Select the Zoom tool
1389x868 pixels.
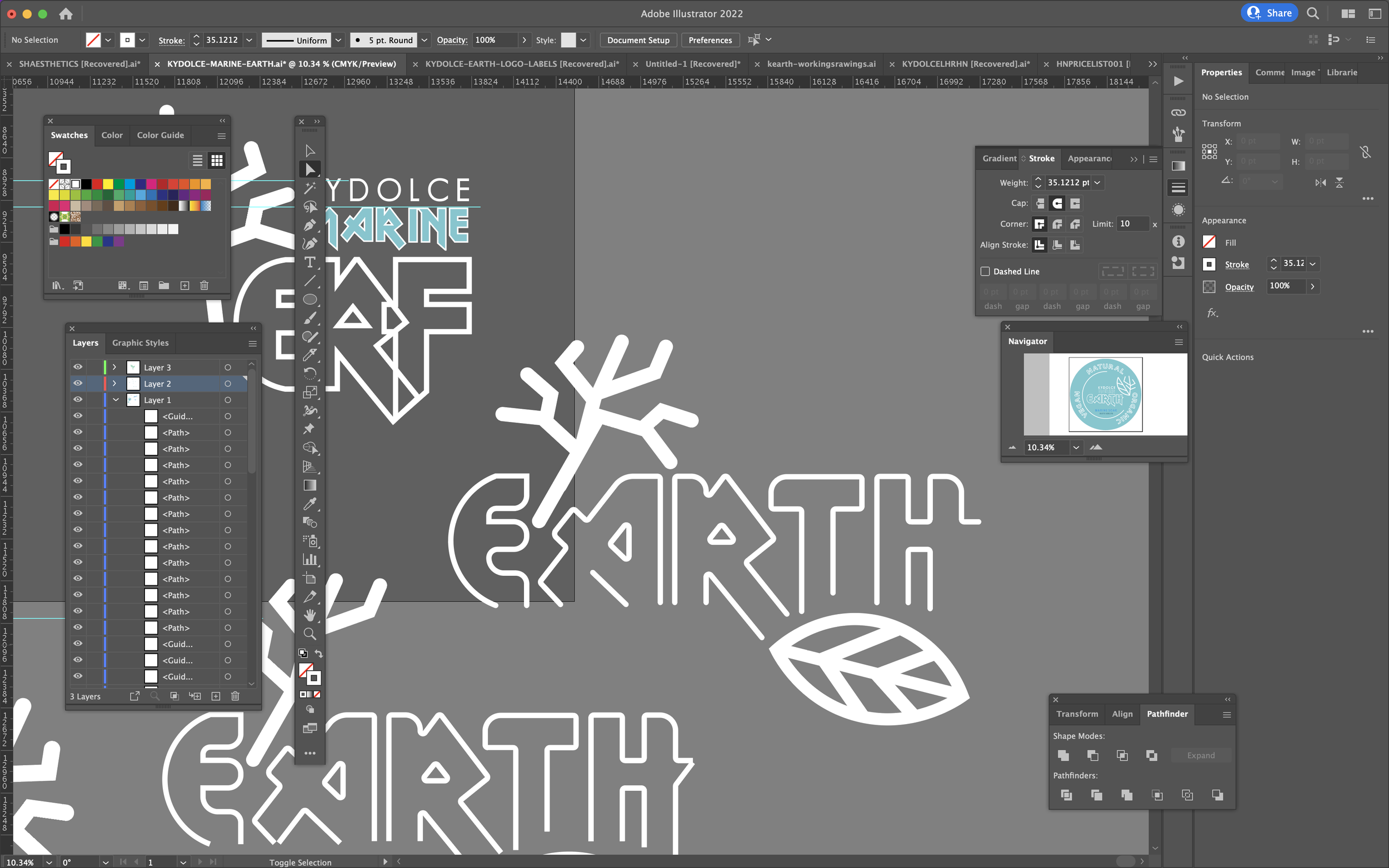tap(310, 634)
